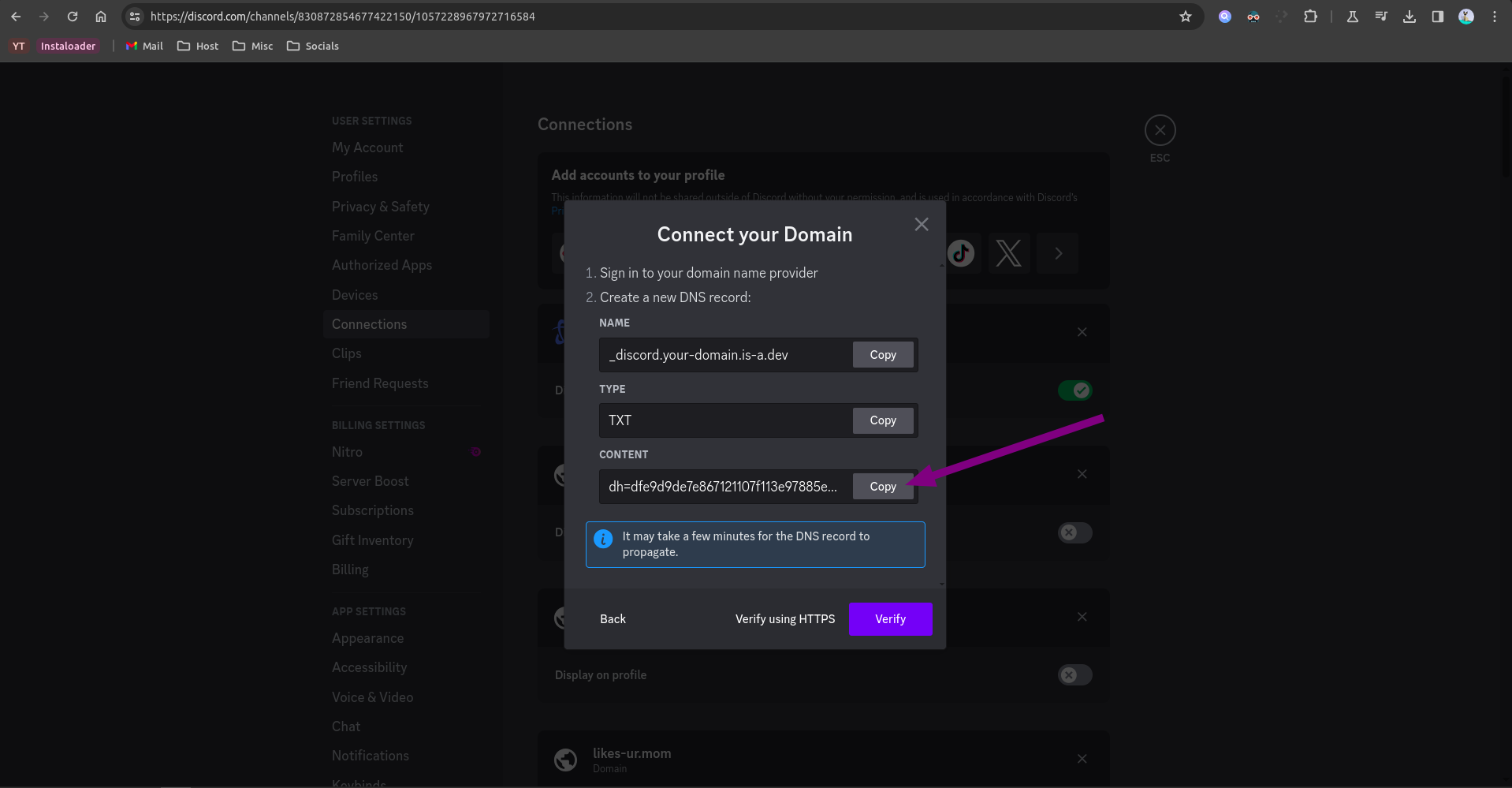This screenshot has width=1512, height=788.
Task: Toggle off the enabled green display switch
Action: pyautogui.click(x=1074, y=390)
